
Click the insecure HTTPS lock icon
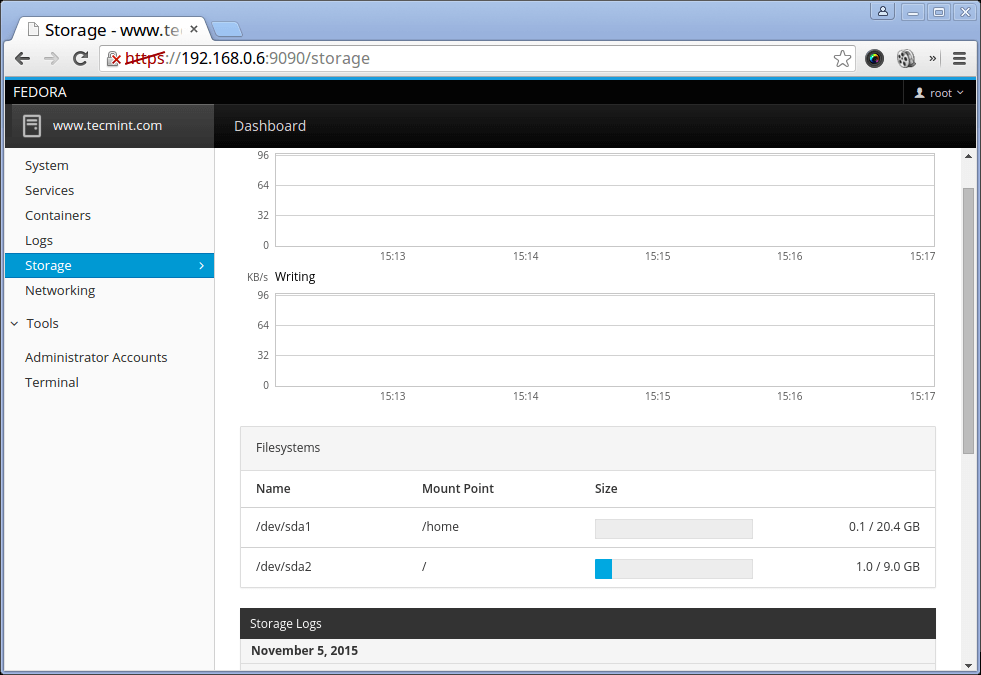(114, 59)
